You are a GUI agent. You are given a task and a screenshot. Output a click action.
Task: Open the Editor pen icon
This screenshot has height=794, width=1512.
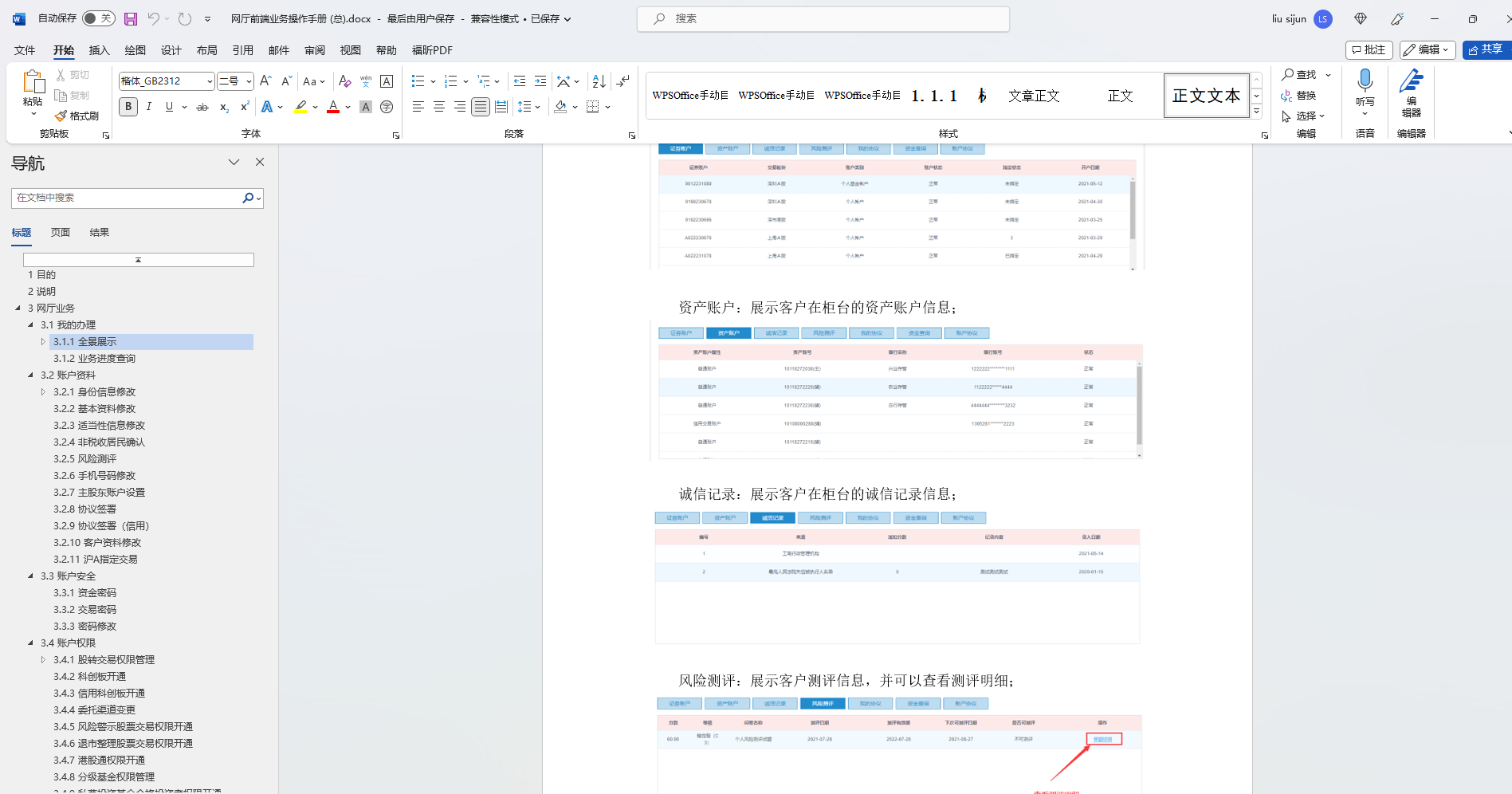pyautogui.click(x=1411, y=81)
